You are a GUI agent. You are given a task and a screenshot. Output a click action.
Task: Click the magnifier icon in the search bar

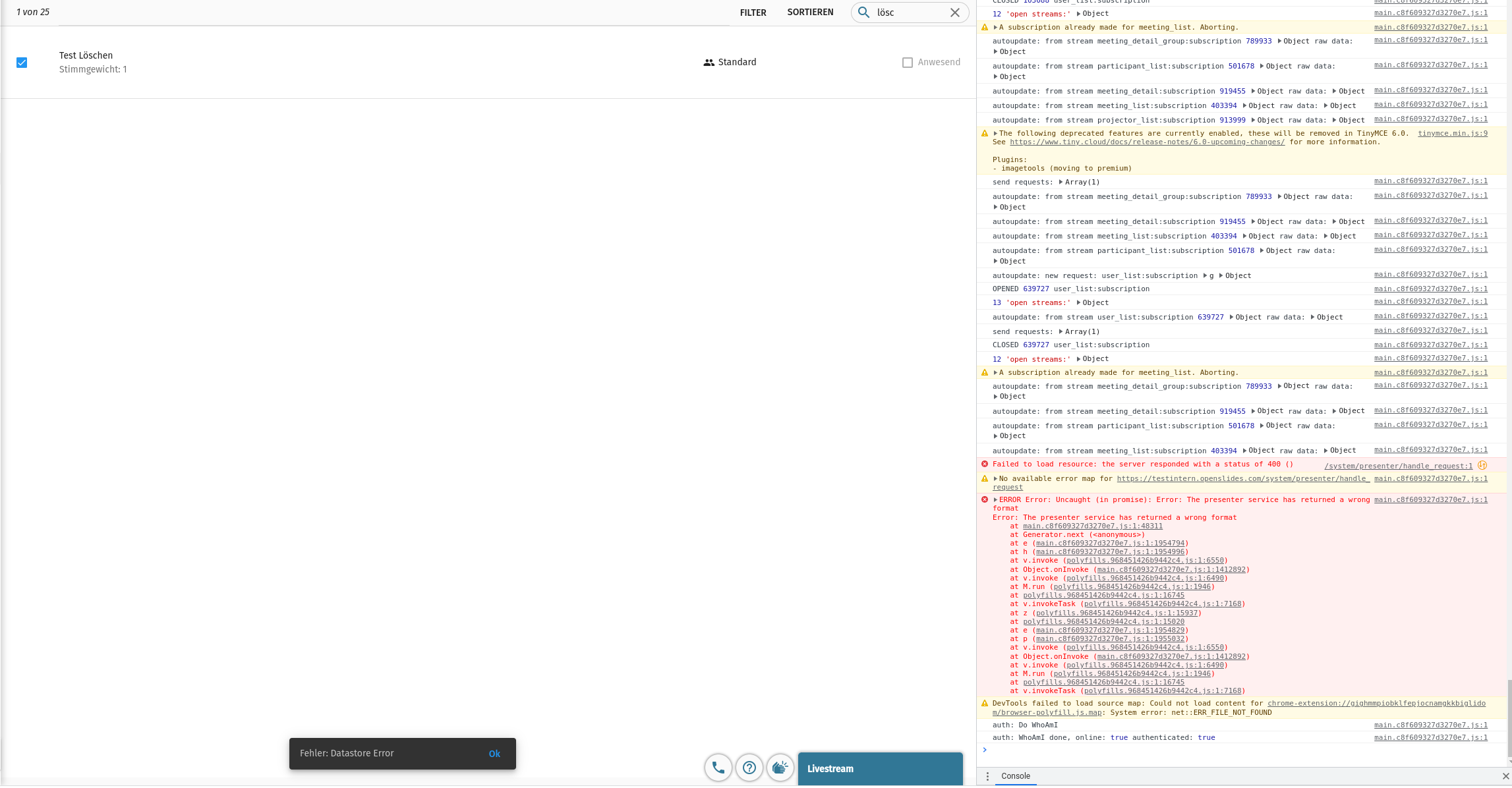[x=863, y=13]
